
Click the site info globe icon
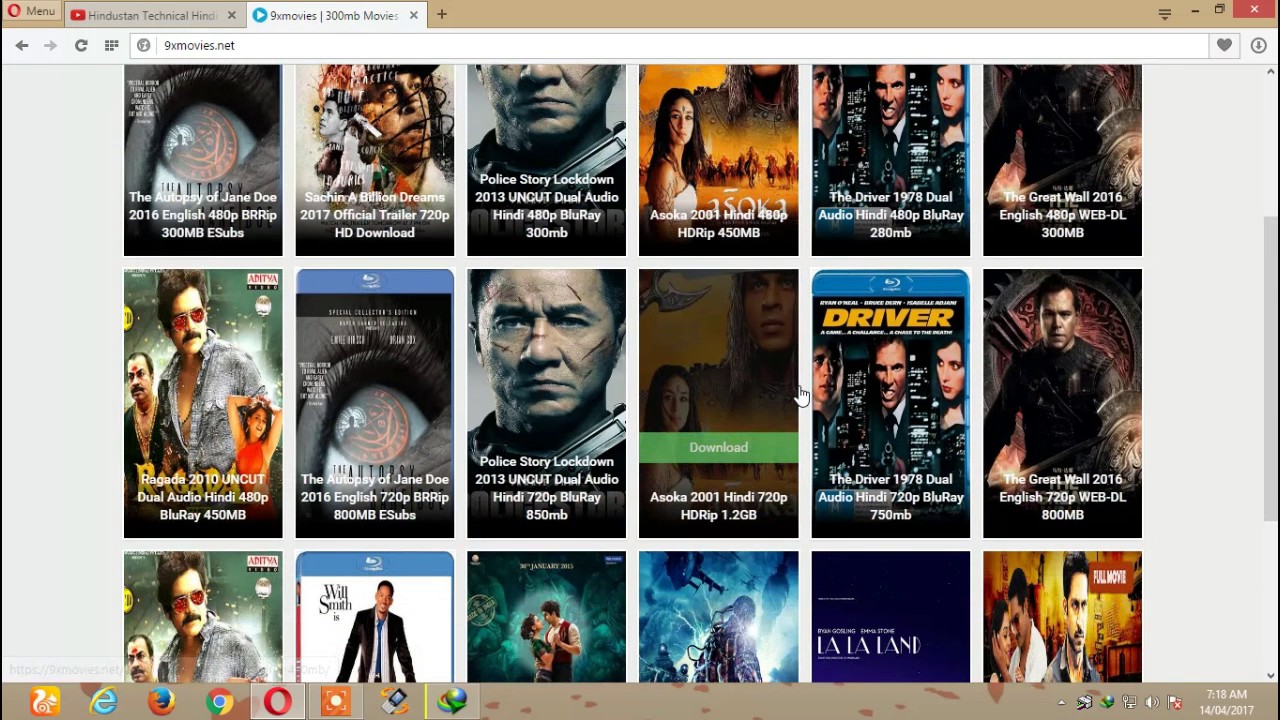click(x=144, y=45)
